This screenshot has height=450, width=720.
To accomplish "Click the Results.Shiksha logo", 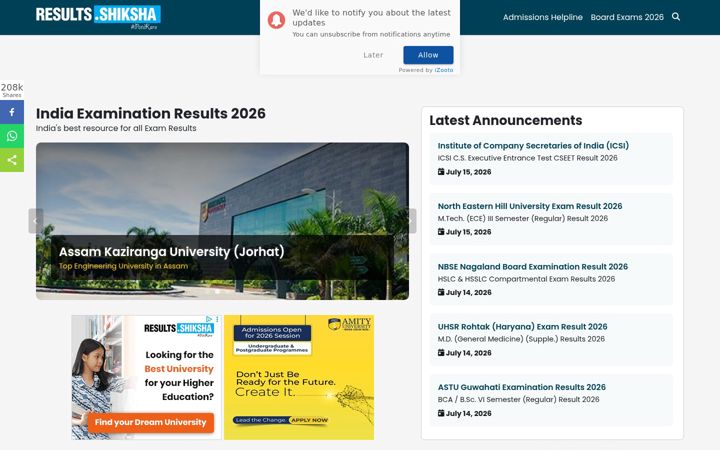I will tap(98, 17).
